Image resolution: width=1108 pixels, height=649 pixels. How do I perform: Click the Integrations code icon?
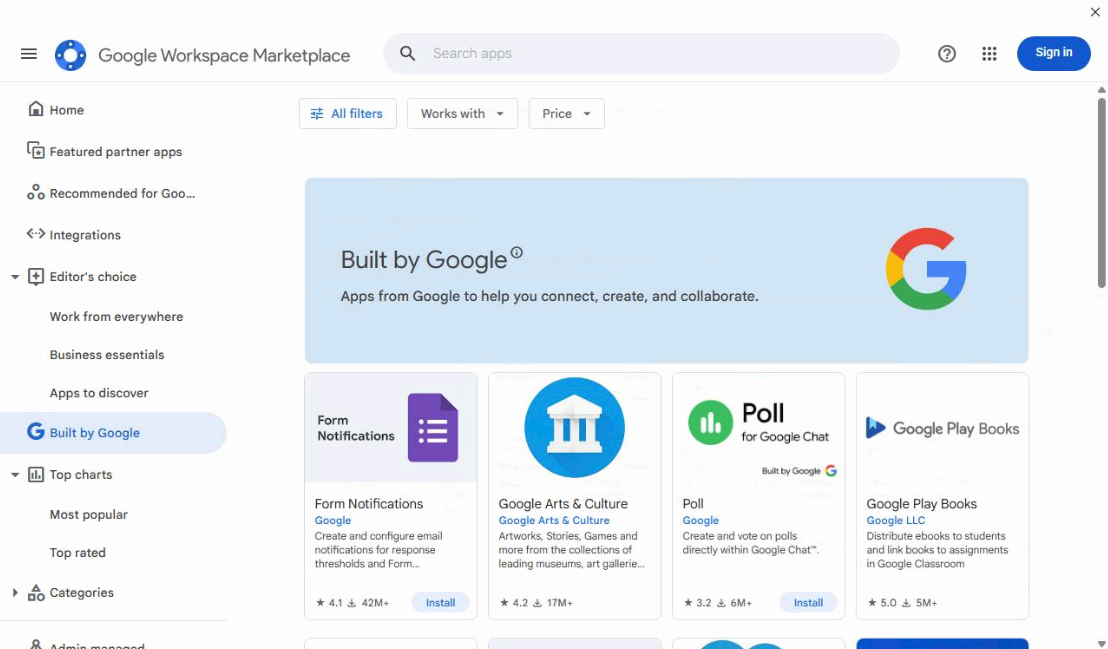(x=35, y=233)
